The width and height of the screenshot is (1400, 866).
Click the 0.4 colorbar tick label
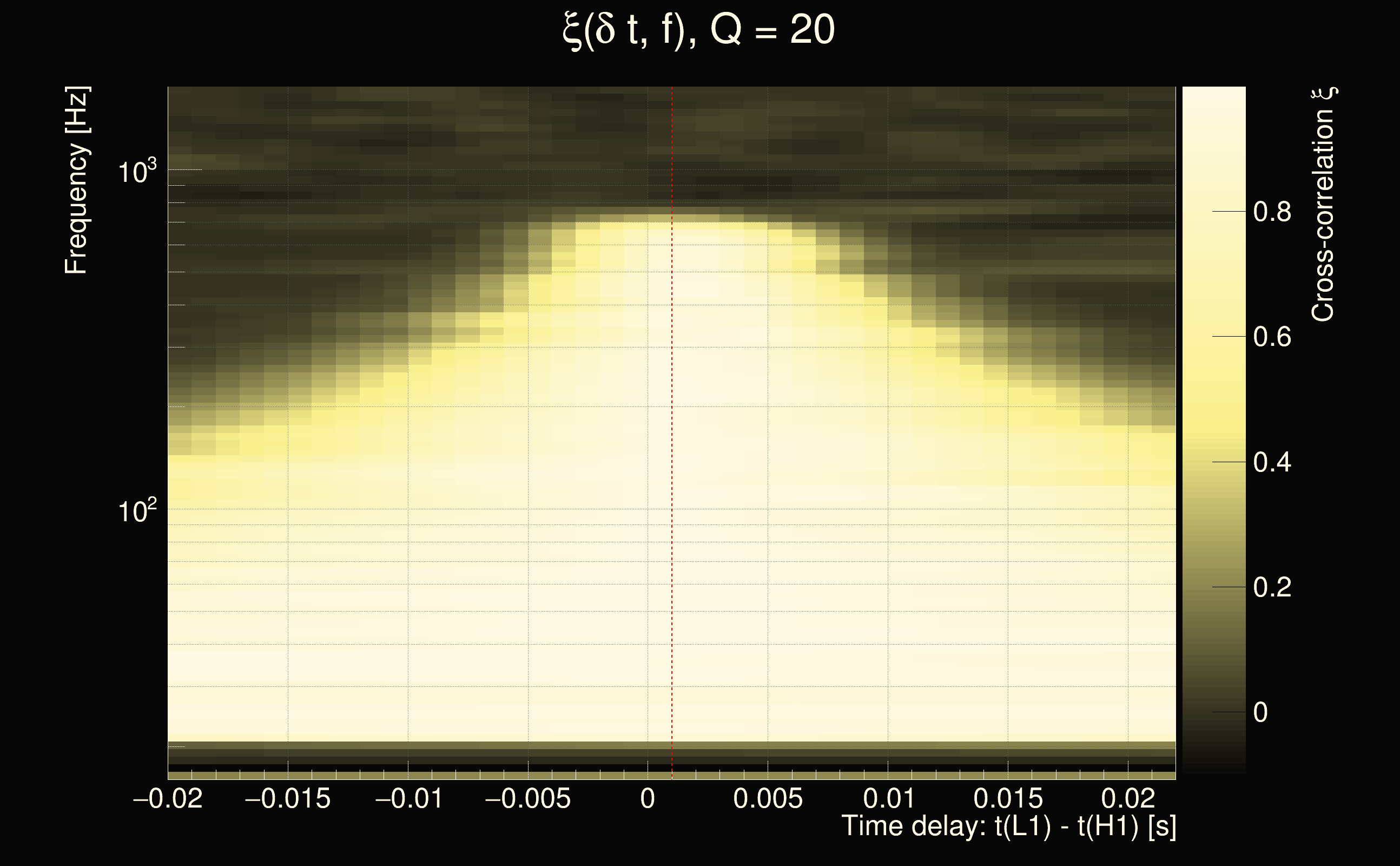pyautogui.click(x=1272, y=462)
